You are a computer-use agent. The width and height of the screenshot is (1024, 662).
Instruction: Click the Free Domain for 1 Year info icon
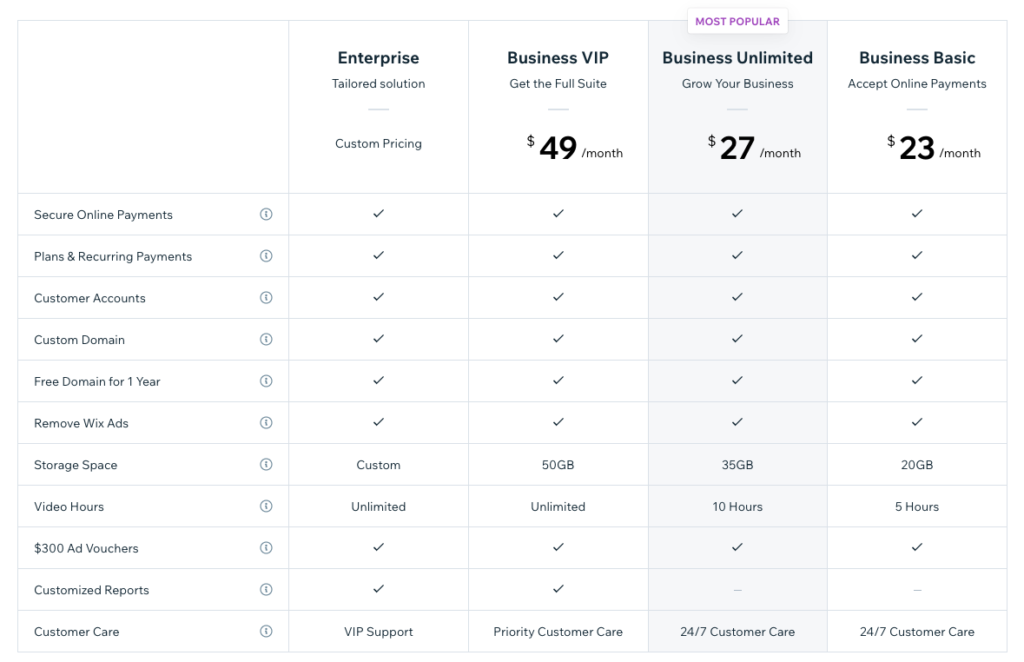click(266, 381)
